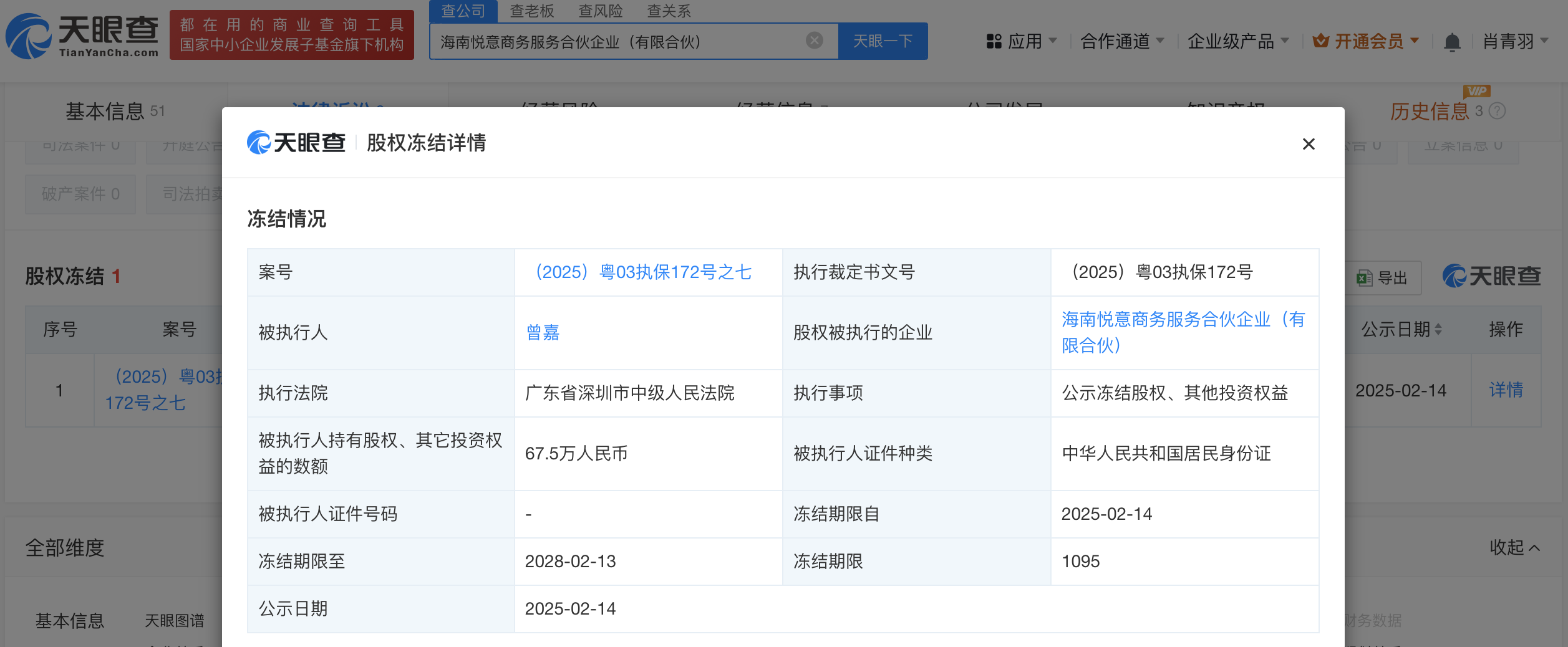Click the 开通会员 crown icon
The image size is (1568, 647).
pos(1320,41)
